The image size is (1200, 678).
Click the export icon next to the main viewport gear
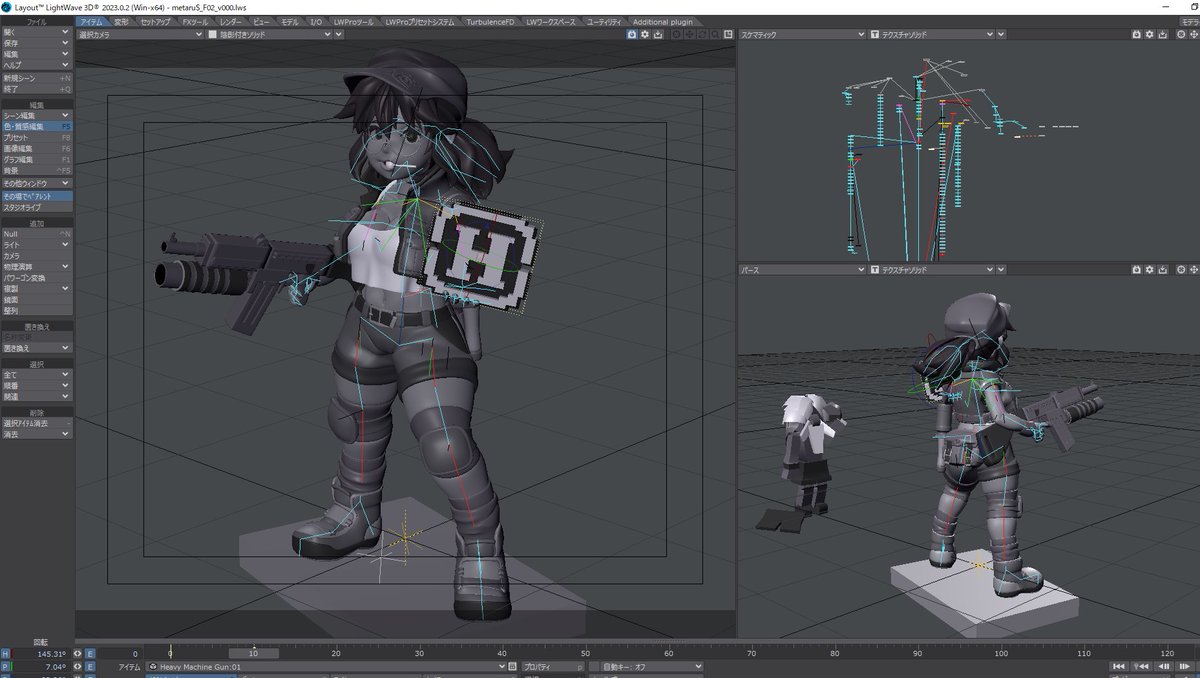657,34
